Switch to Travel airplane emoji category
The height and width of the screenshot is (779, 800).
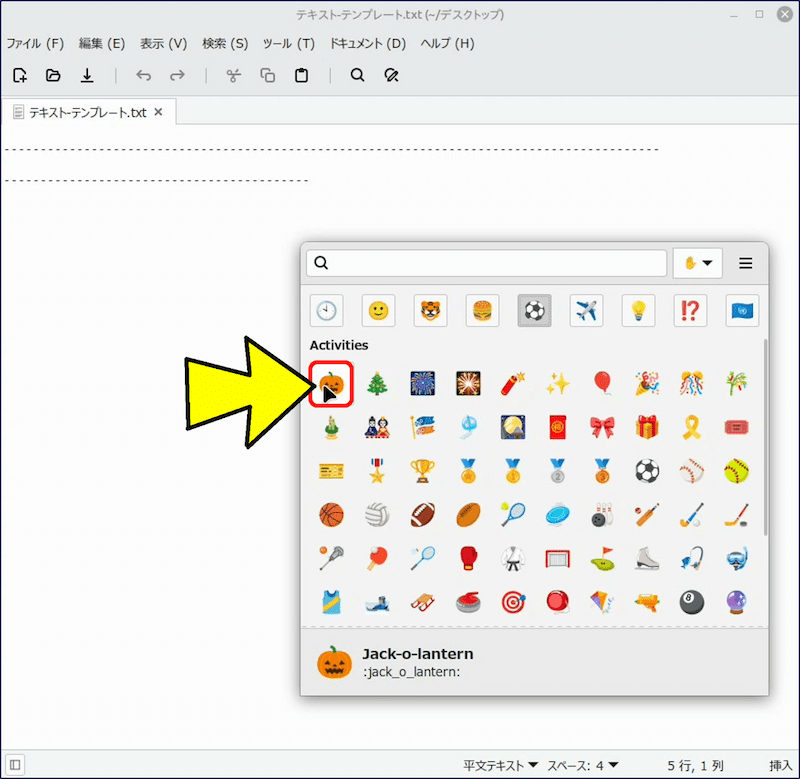click(x=586, y=311)
